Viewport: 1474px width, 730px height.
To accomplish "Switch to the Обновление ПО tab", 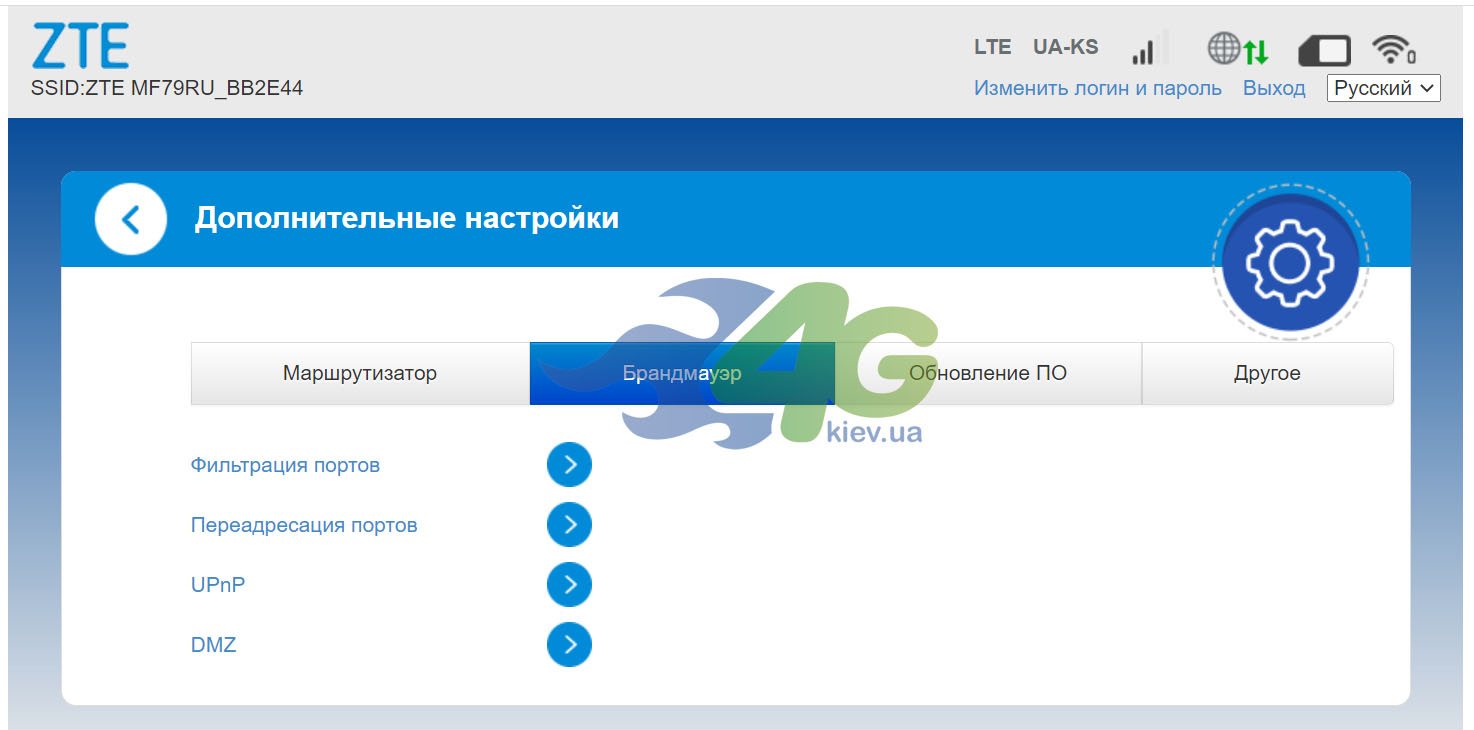I will [988, 374].
